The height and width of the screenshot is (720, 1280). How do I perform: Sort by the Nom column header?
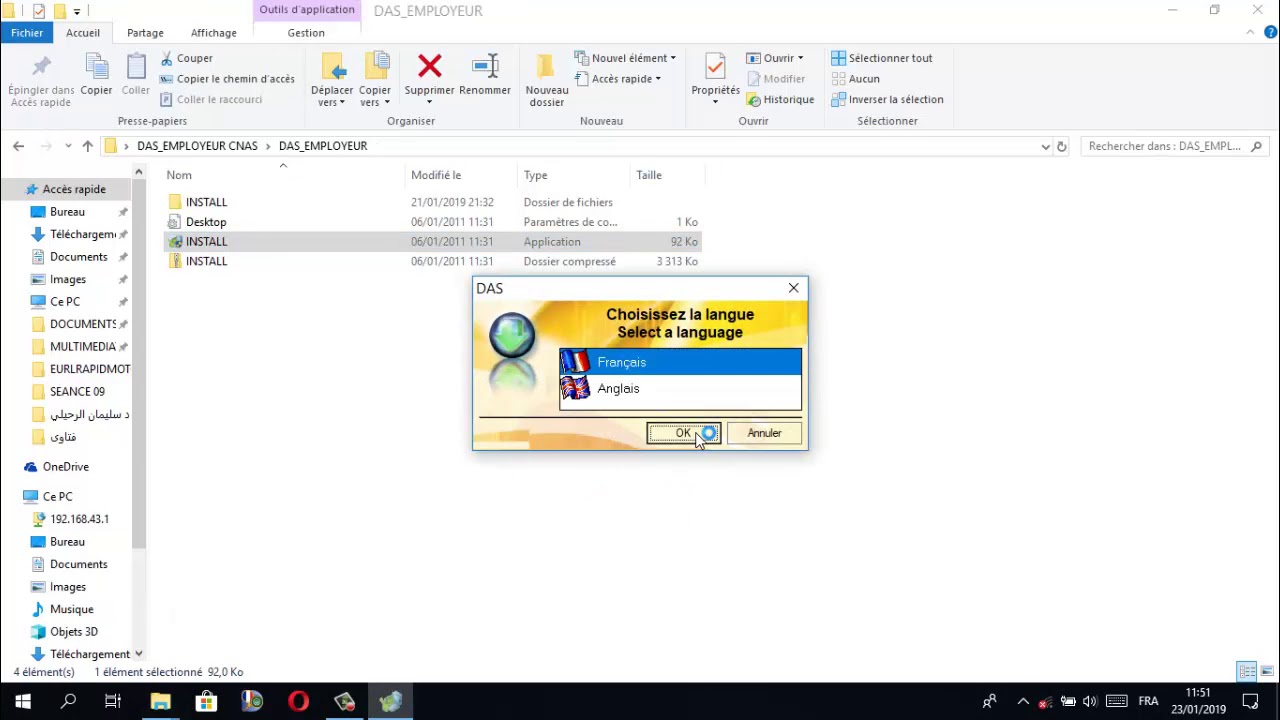pyautogui.click(x=285, y=175)
